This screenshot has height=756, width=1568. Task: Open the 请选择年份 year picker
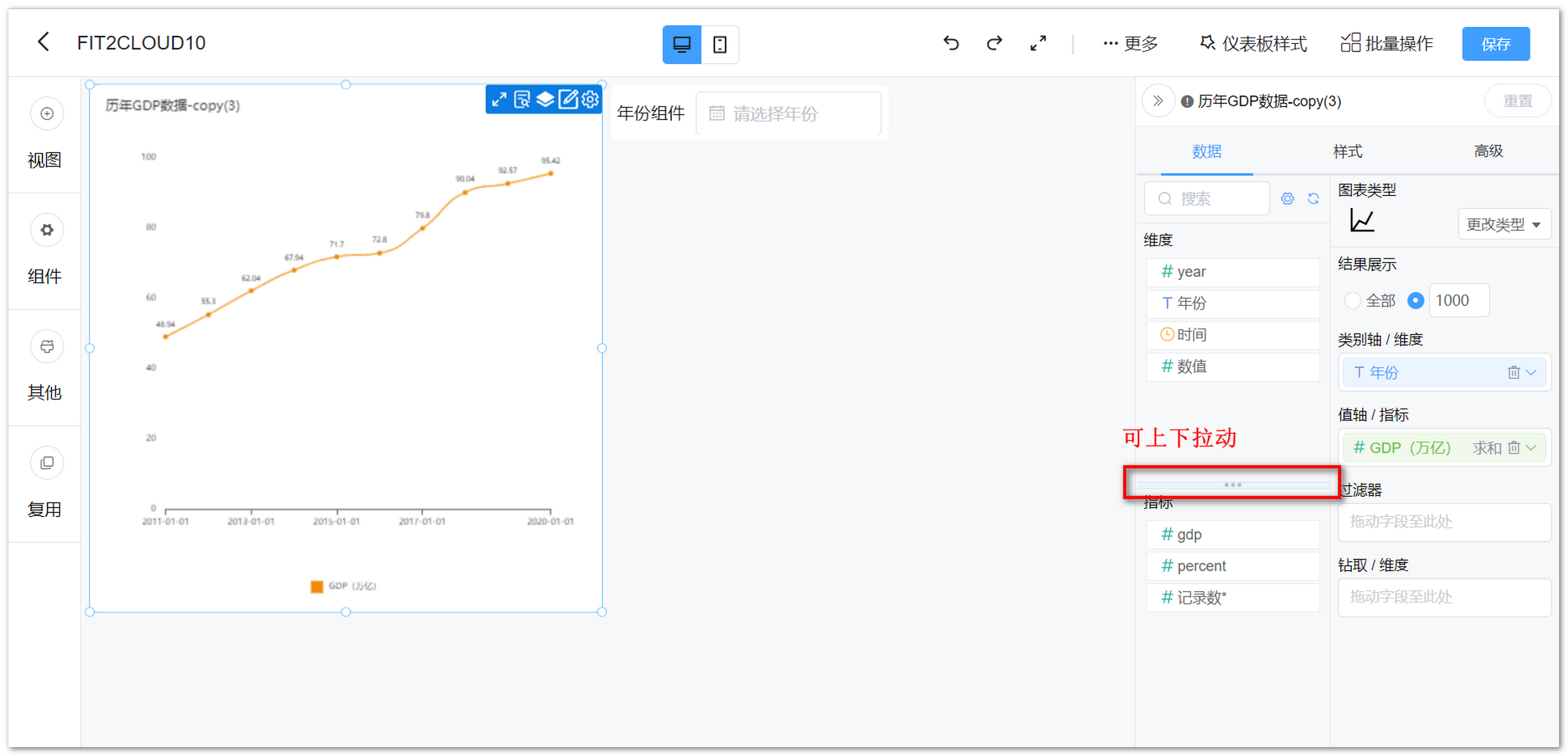coord(788,113)
